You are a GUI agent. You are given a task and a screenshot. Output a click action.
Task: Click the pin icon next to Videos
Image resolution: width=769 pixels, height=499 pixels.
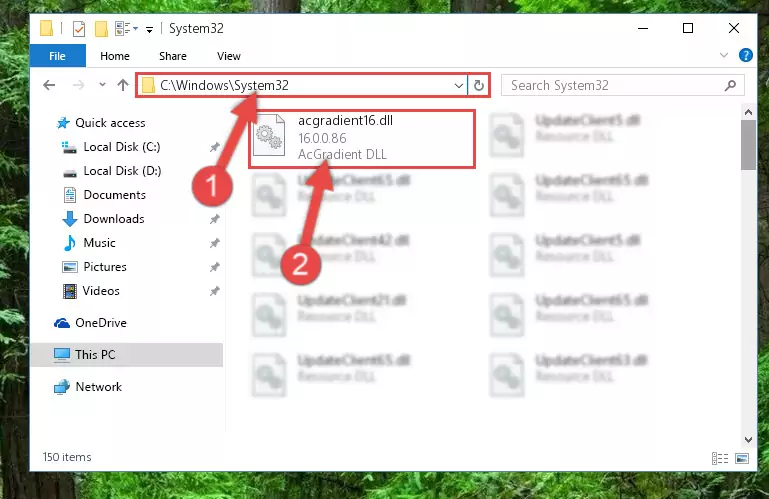[214, 291]
